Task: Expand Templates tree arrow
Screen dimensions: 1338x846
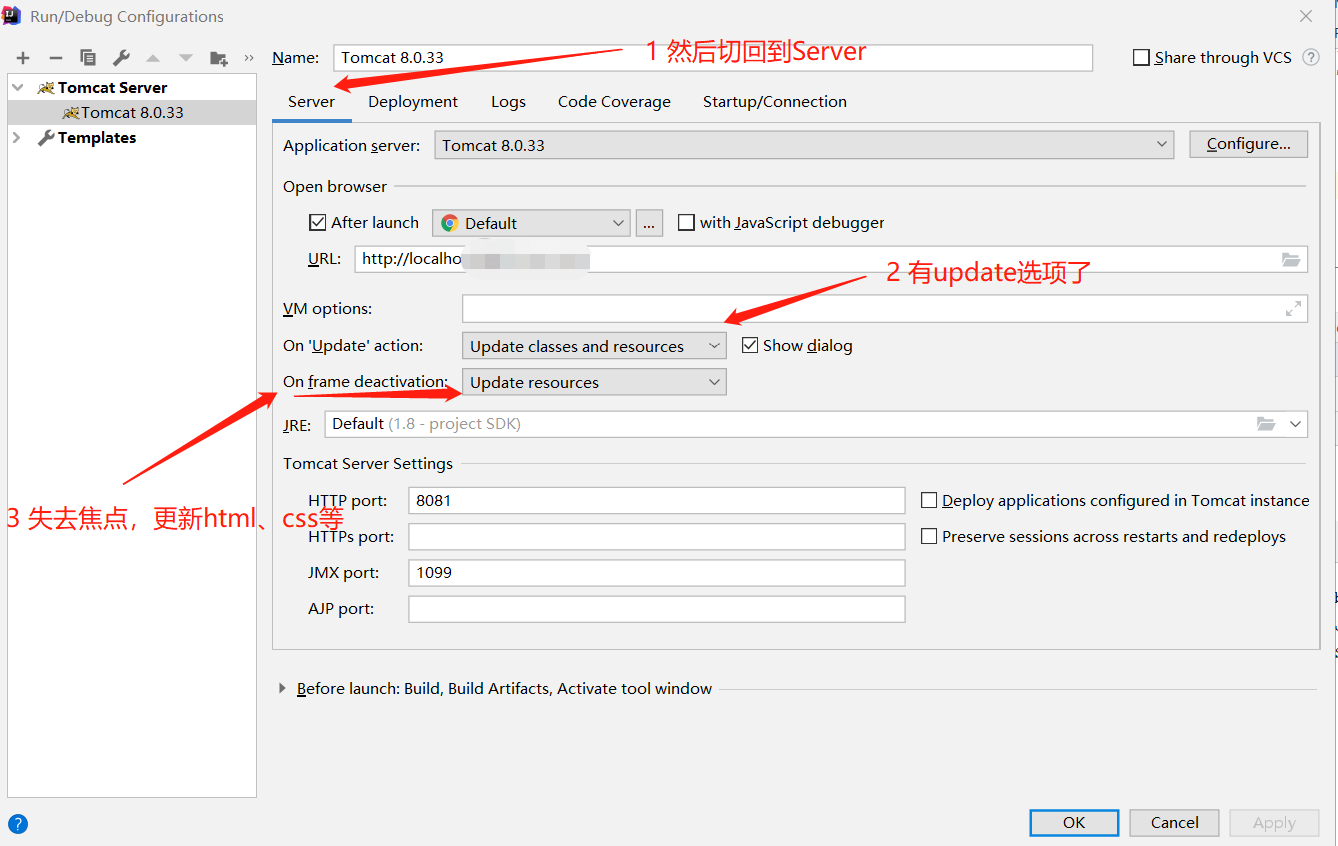Action: point(17,138)
